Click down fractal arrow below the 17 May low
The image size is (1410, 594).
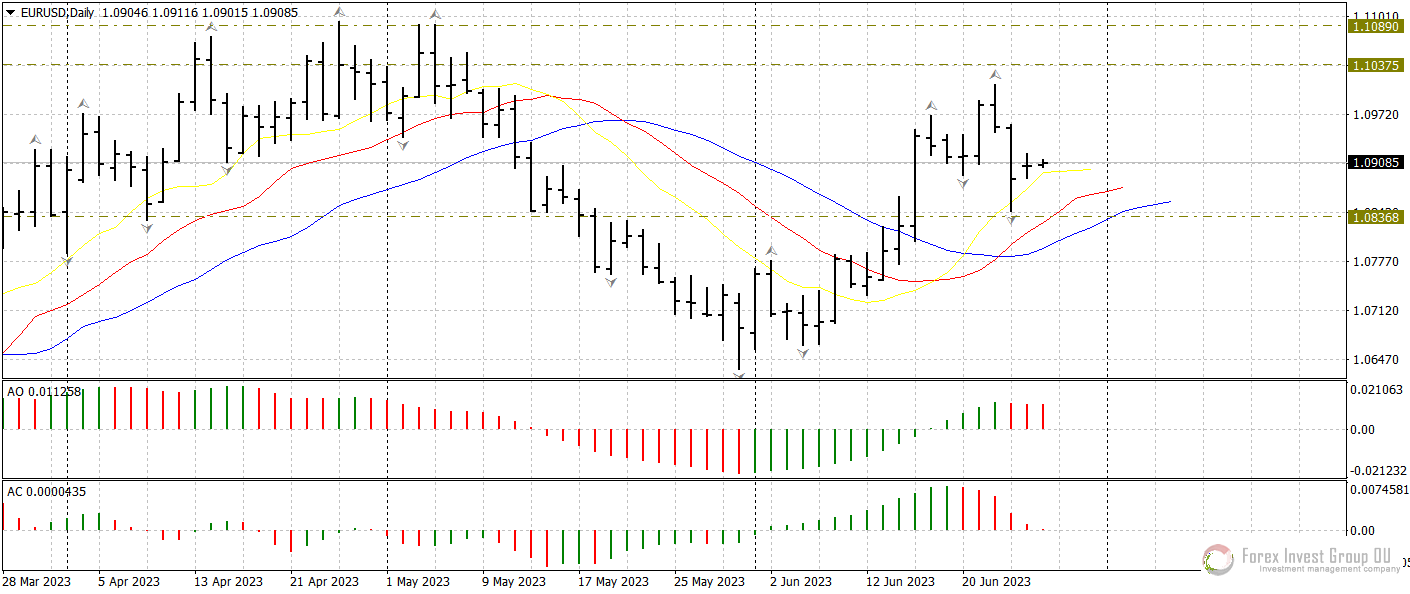(x=610, y=283)
